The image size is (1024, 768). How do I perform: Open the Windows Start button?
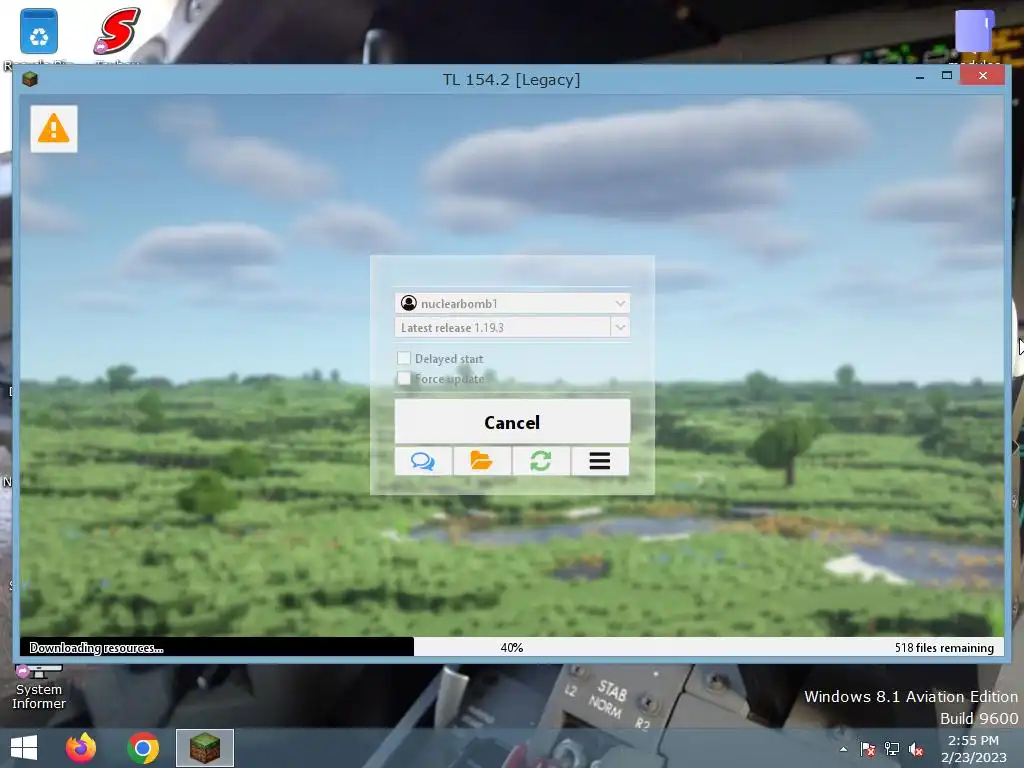click(24, 748)
